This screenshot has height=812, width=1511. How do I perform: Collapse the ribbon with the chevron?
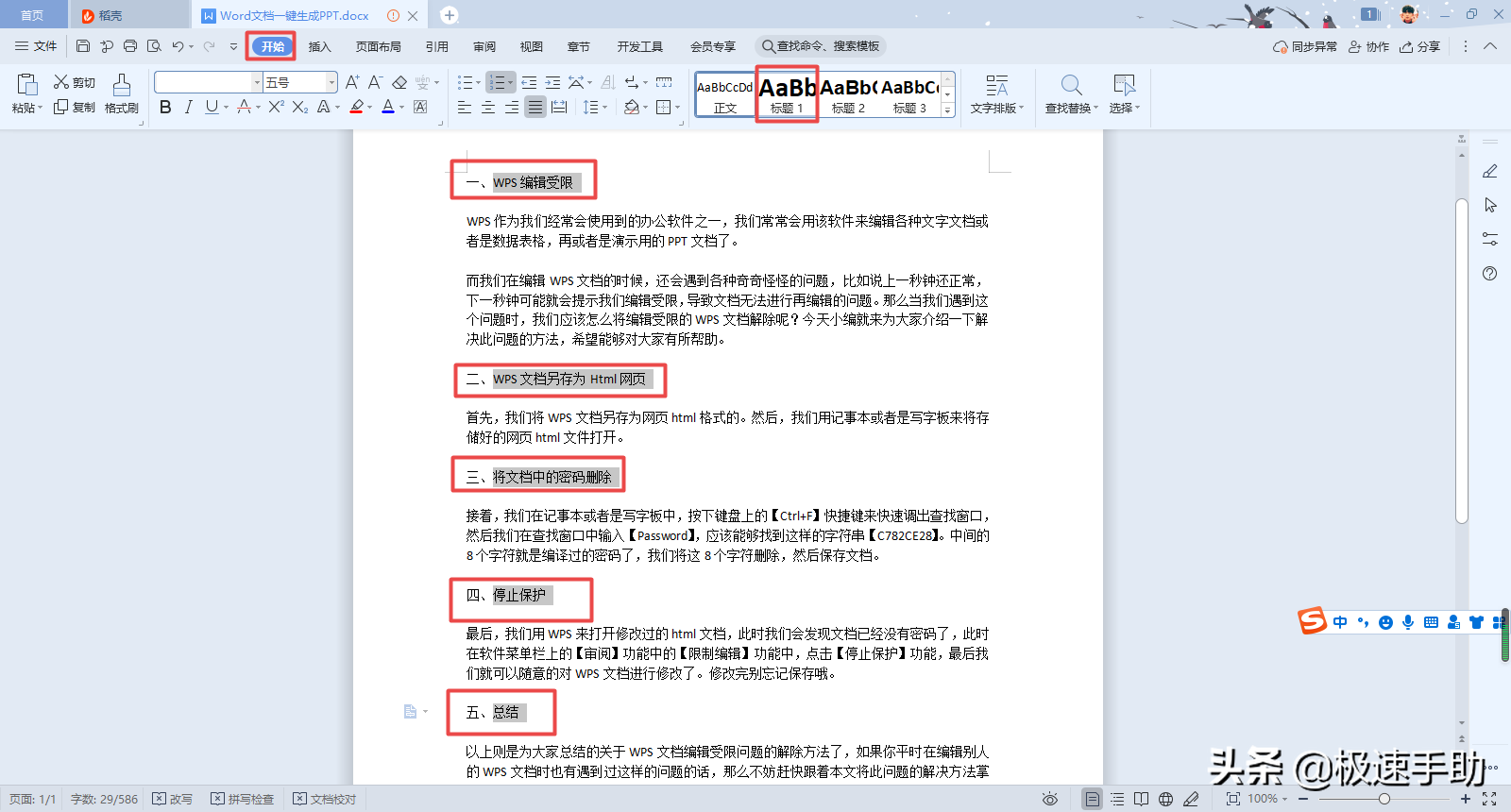coord(1490,46)
